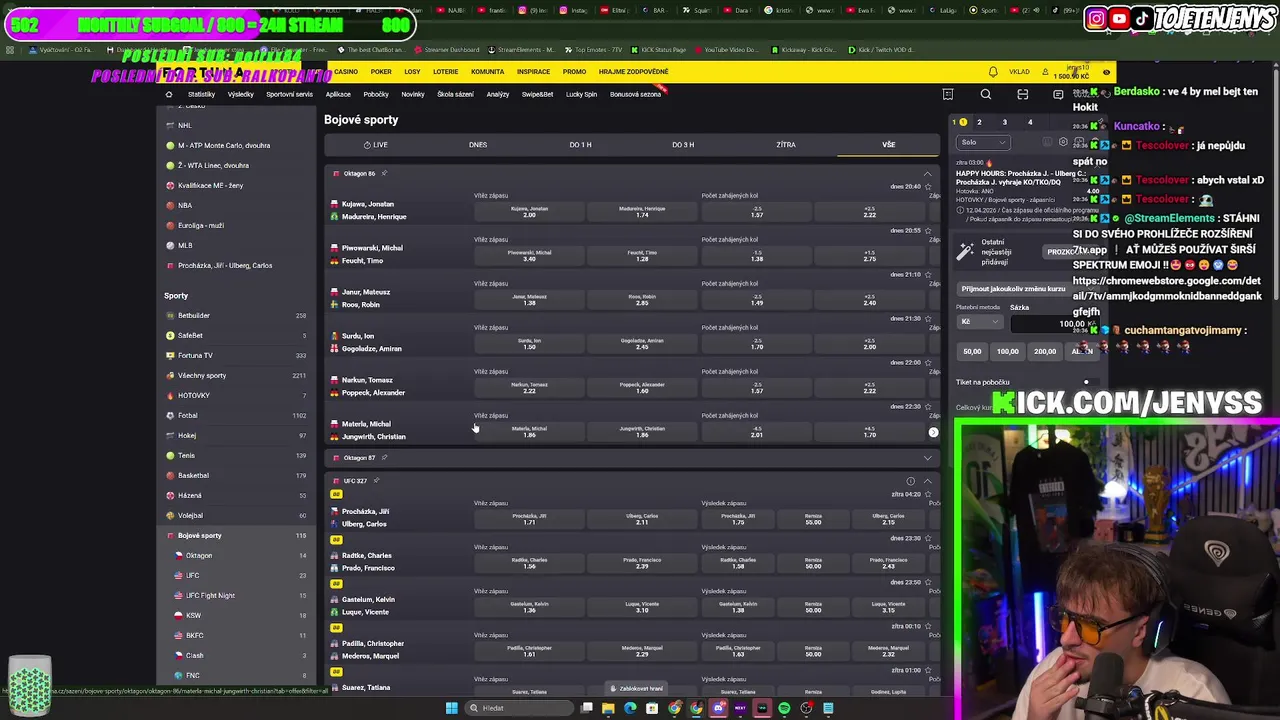
Task: Open bet slip settings gear icon
Action: click(x=1063, y=142)
